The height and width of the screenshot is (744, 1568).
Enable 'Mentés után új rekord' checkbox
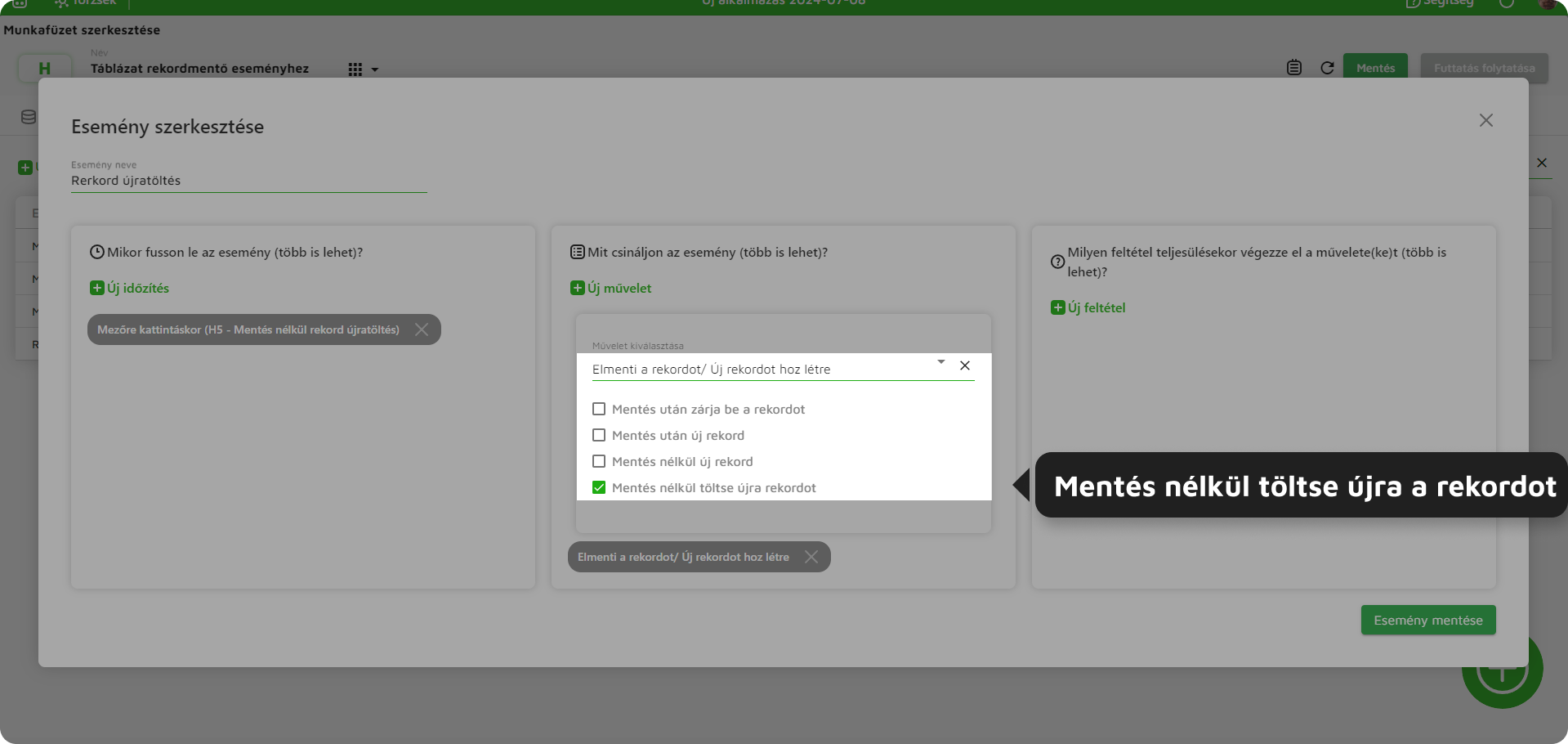[x=599, y=435]
